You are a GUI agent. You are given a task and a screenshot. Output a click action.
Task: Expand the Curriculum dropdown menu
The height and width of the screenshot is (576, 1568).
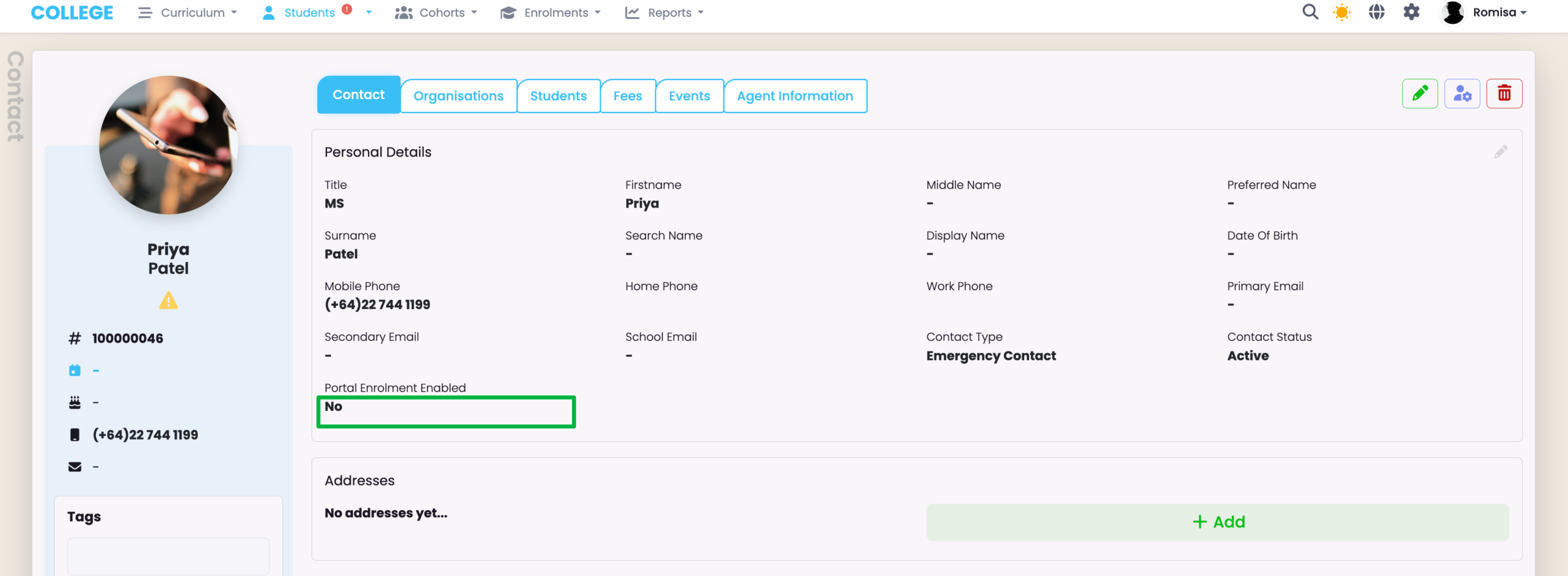coord(188,12)
